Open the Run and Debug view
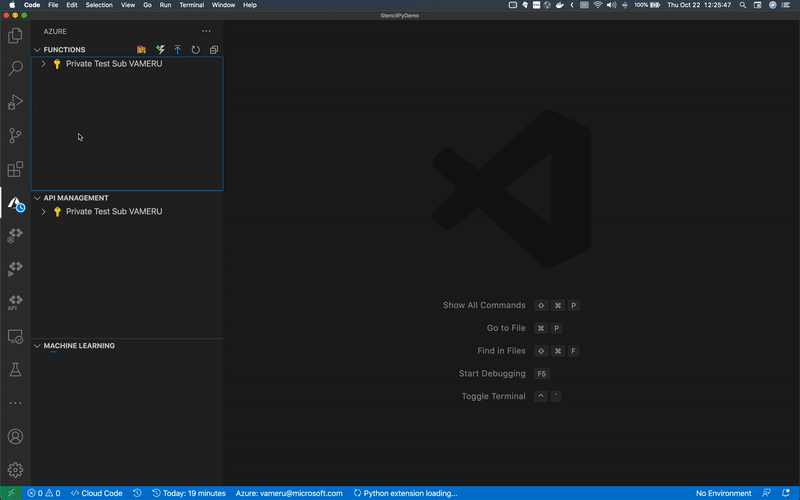The width and height of the screenshot is (800, 500). point(15,102)
